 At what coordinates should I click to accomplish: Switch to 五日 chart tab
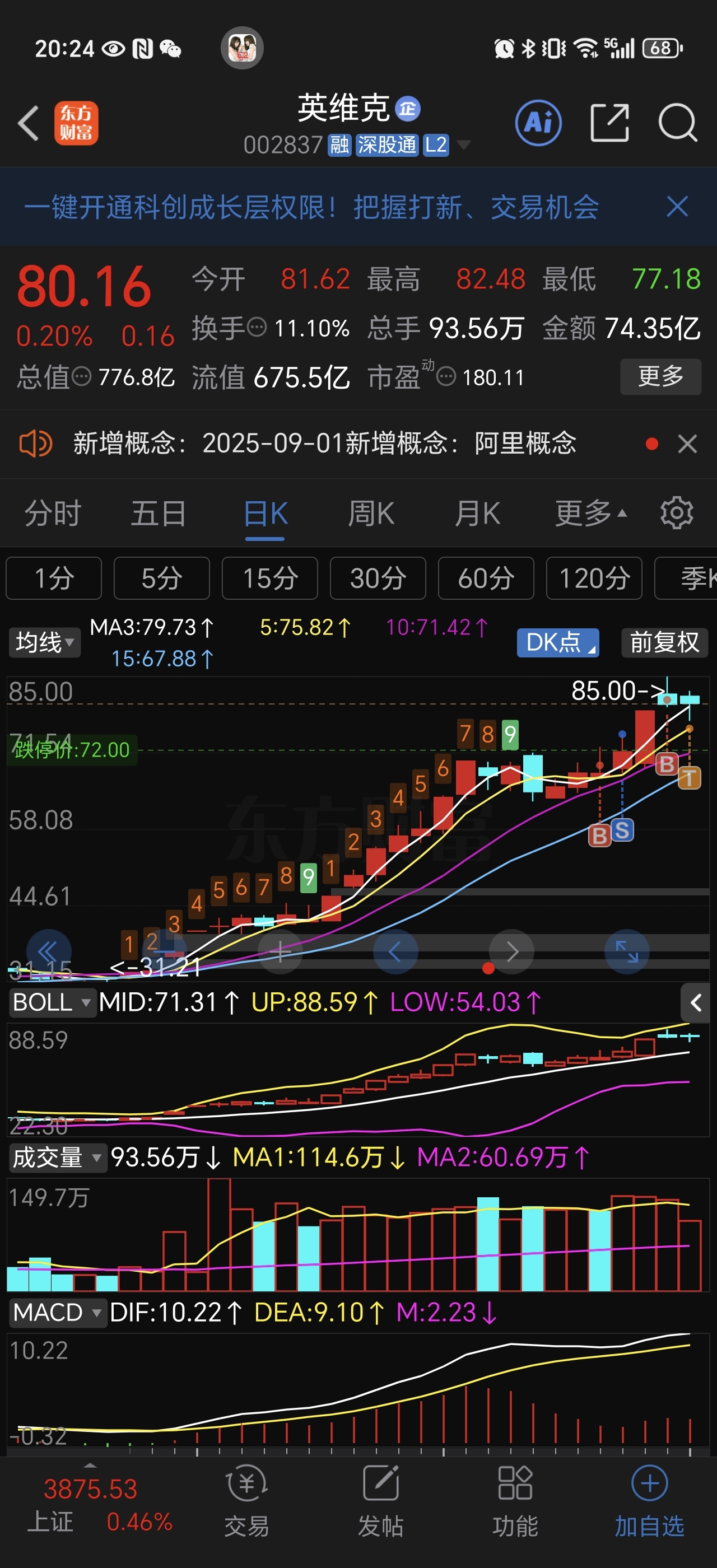[159, 513]
